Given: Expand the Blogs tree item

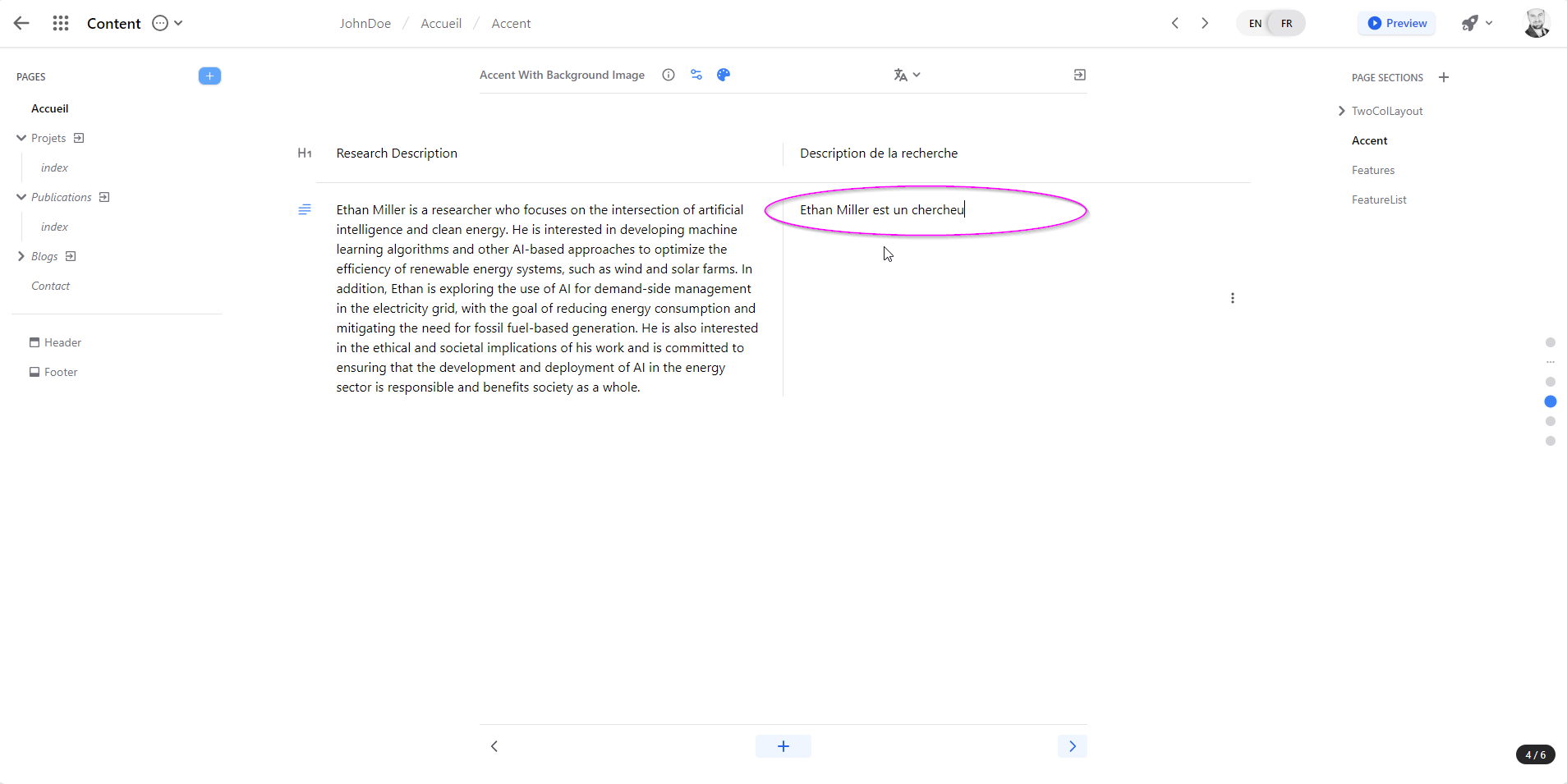Looking at the screenshot, I should [x=21, y=256].
